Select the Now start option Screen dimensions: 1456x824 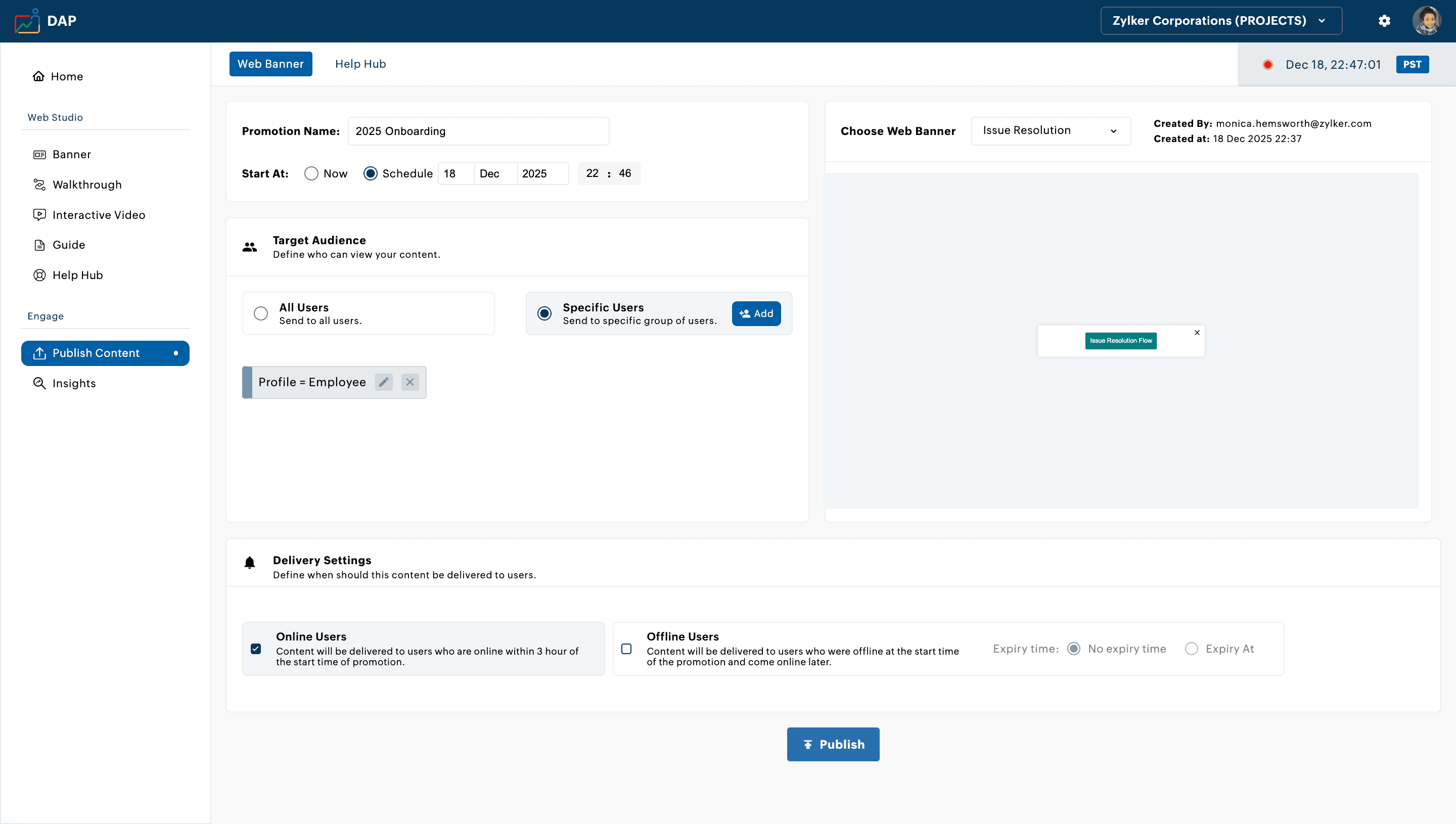point(311,174)
